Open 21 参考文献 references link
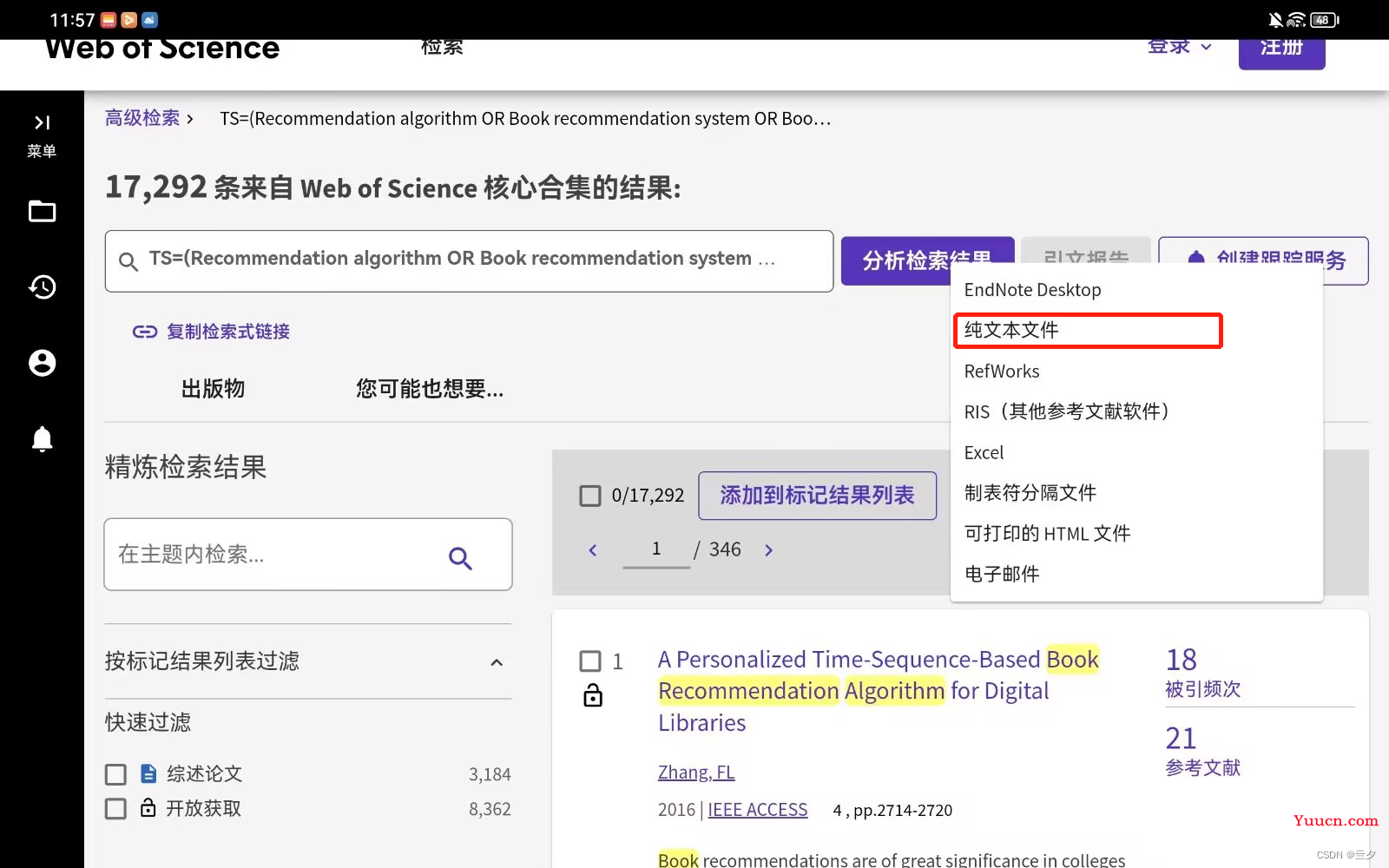Screen dimensions: 1389x868 pyautogui.click(x=1202, y=752)
